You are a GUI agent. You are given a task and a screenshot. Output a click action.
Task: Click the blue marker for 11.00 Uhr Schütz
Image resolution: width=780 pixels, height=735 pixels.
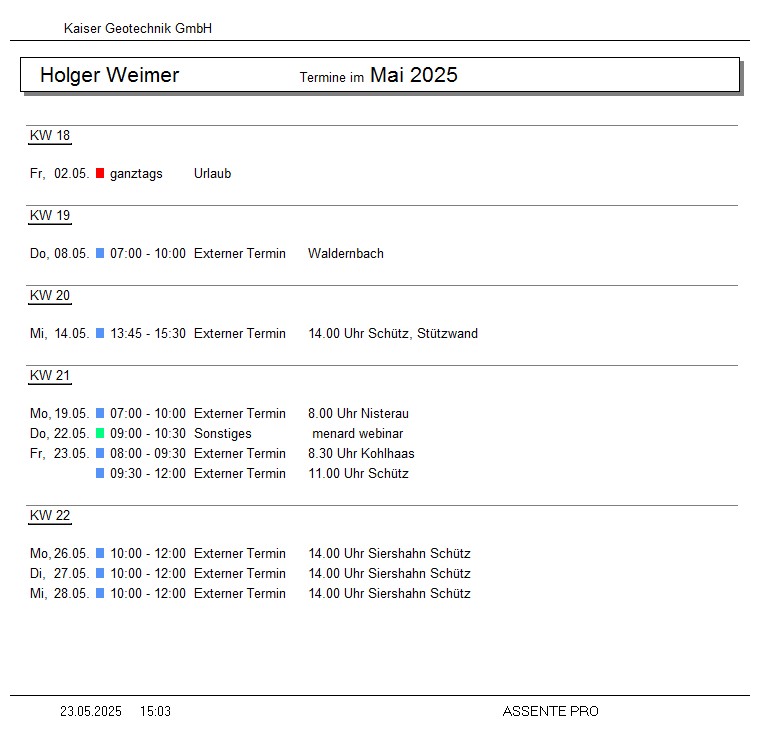(100, 473)
